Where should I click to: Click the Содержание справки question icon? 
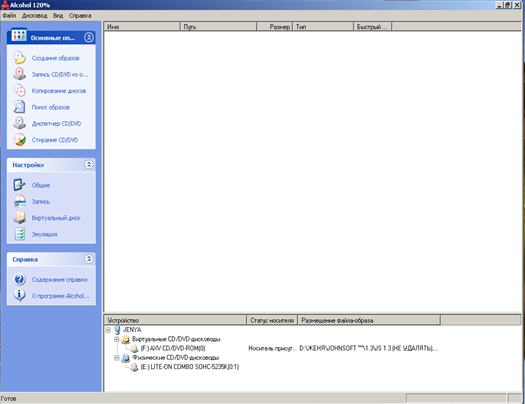(20, 279)
